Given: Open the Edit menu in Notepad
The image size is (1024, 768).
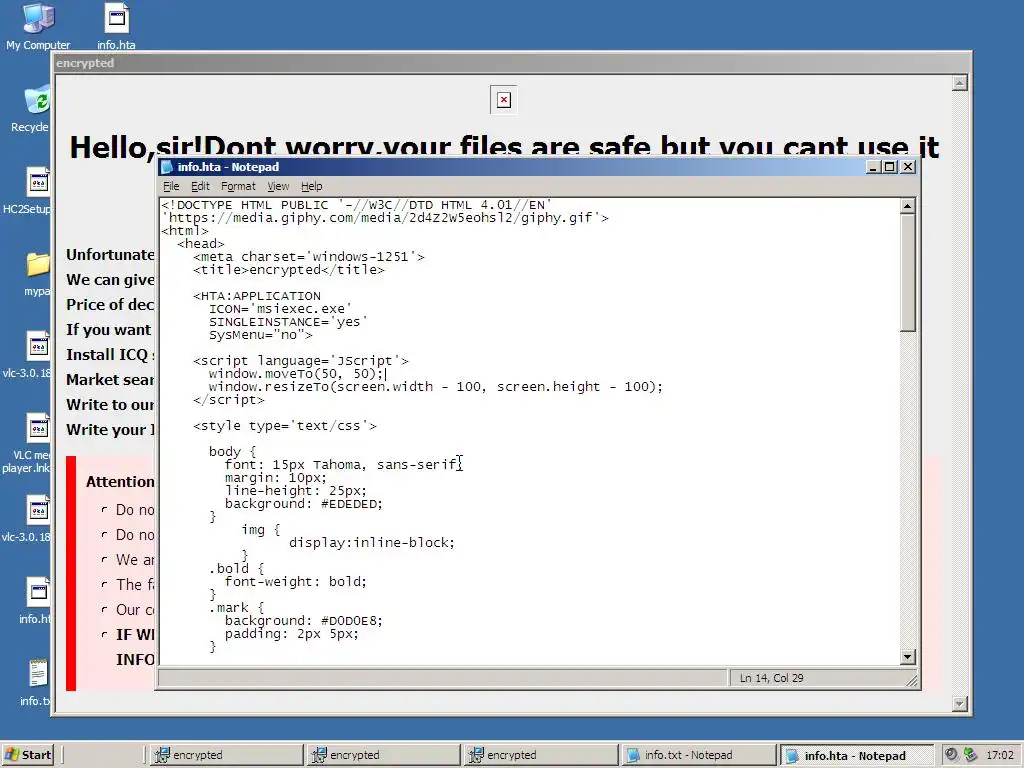Looking at the screenshot, I should pyautogui.click(x=200, y=186).
